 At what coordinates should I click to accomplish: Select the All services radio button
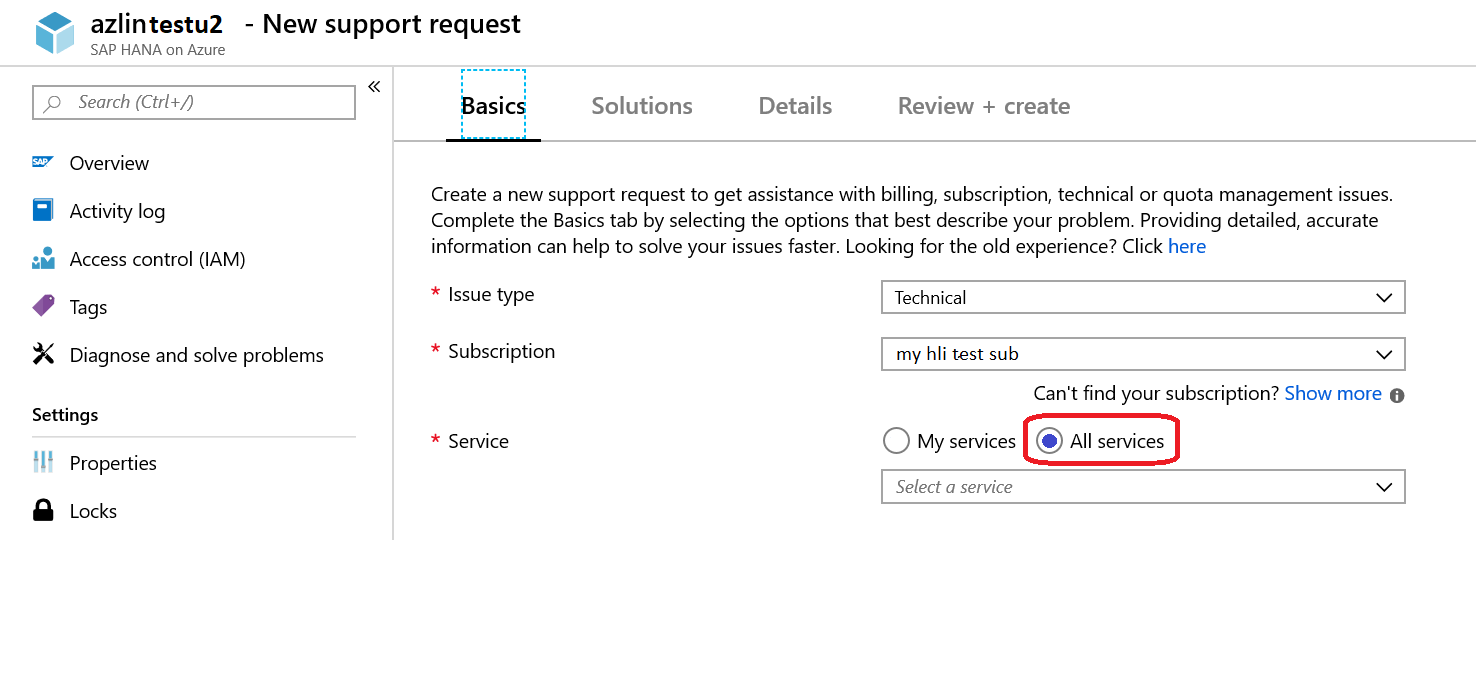(x=1049, y=441)
